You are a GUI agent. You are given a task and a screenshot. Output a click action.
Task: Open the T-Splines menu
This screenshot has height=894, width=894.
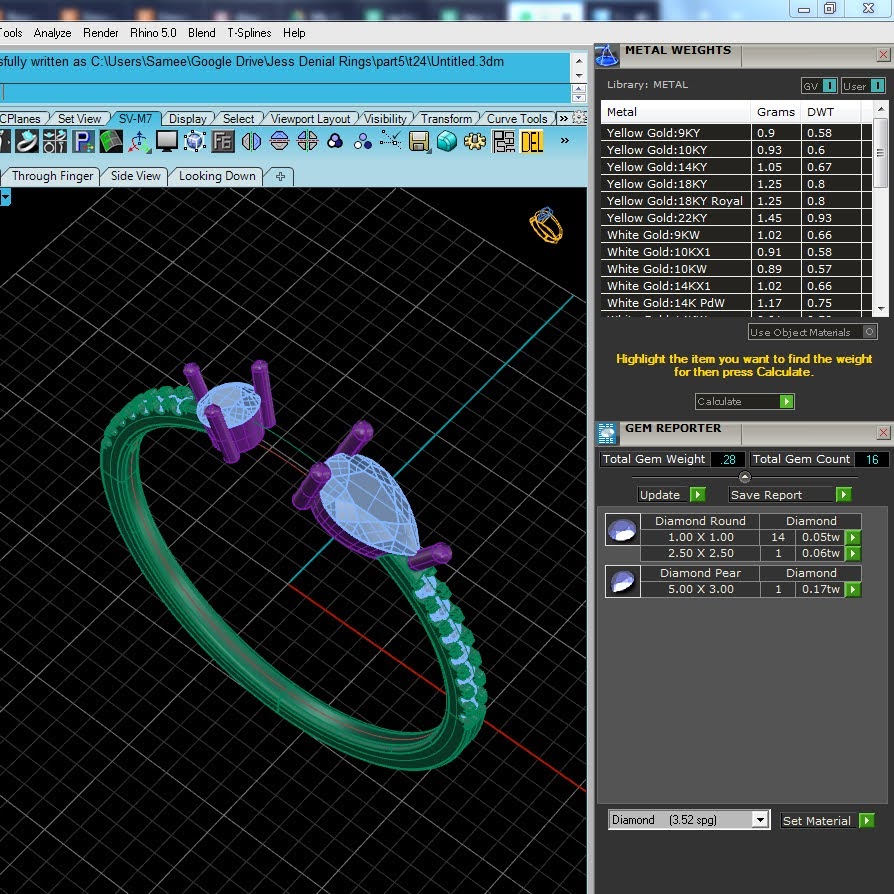249,33
